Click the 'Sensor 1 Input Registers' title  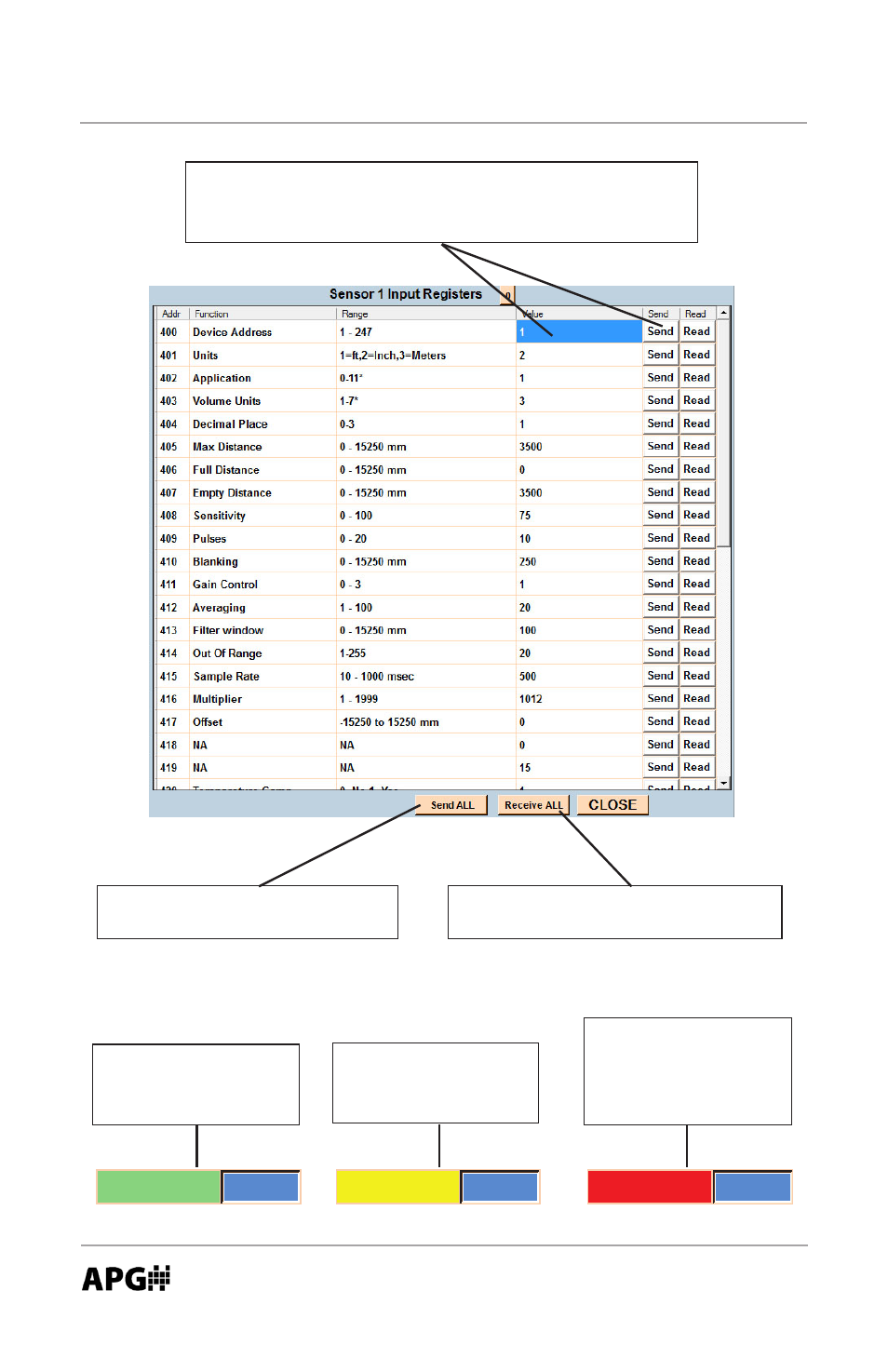(406, 294)
